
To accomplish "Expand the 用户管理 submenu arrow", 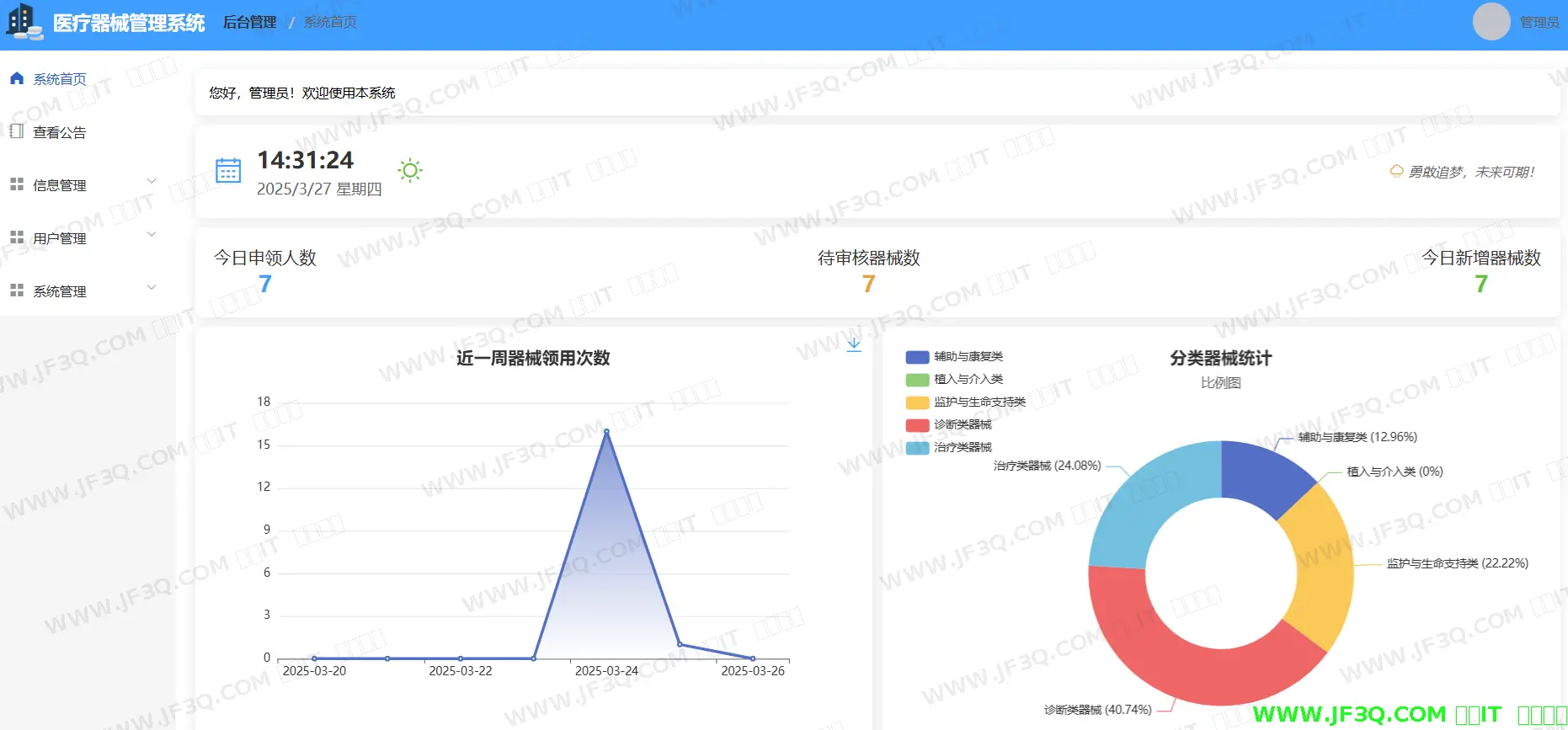I will (x=152, y=234).
